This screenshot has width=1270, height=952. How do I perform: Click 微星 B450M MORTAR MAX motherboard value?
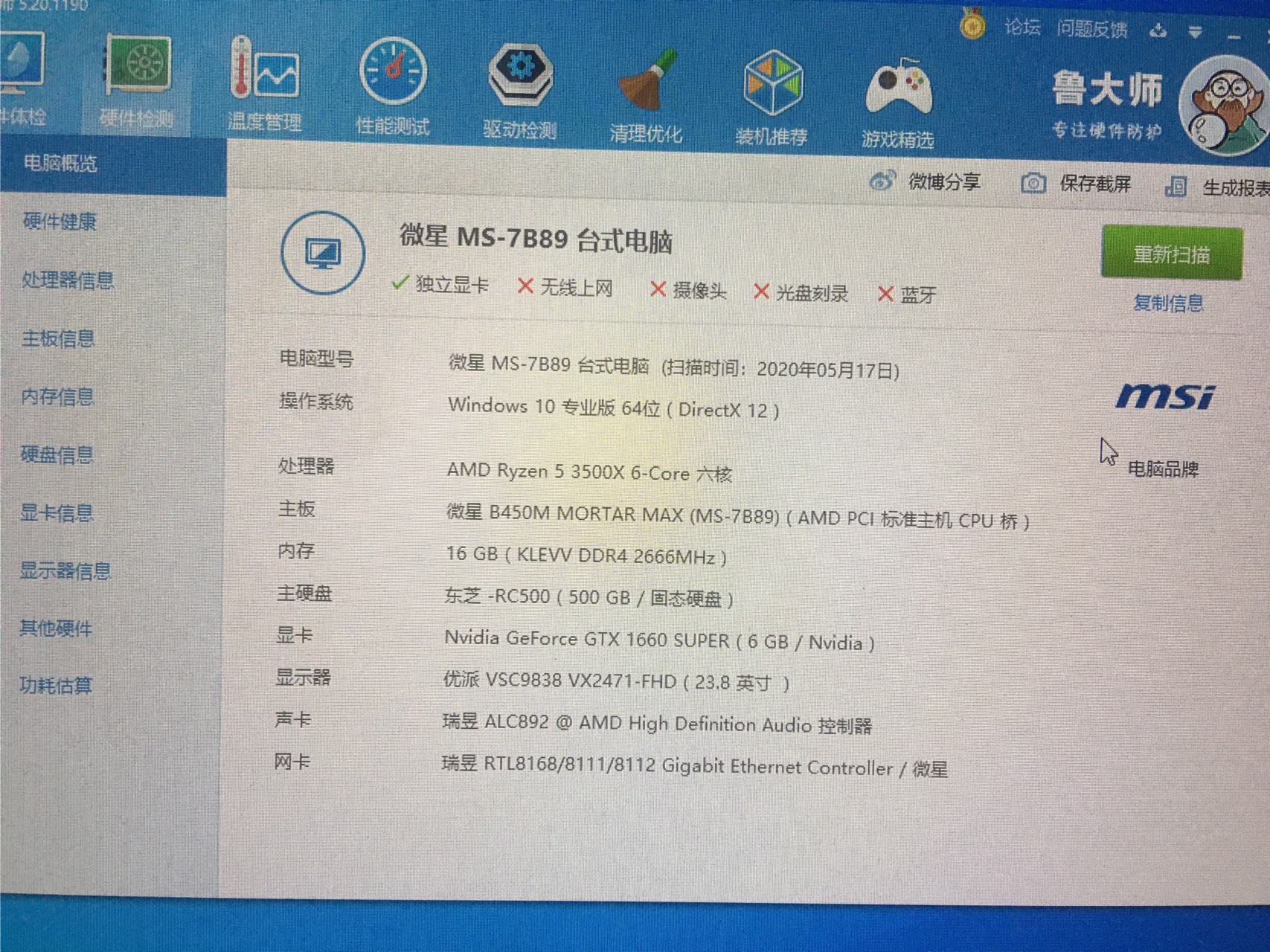(x=738, y=516)
